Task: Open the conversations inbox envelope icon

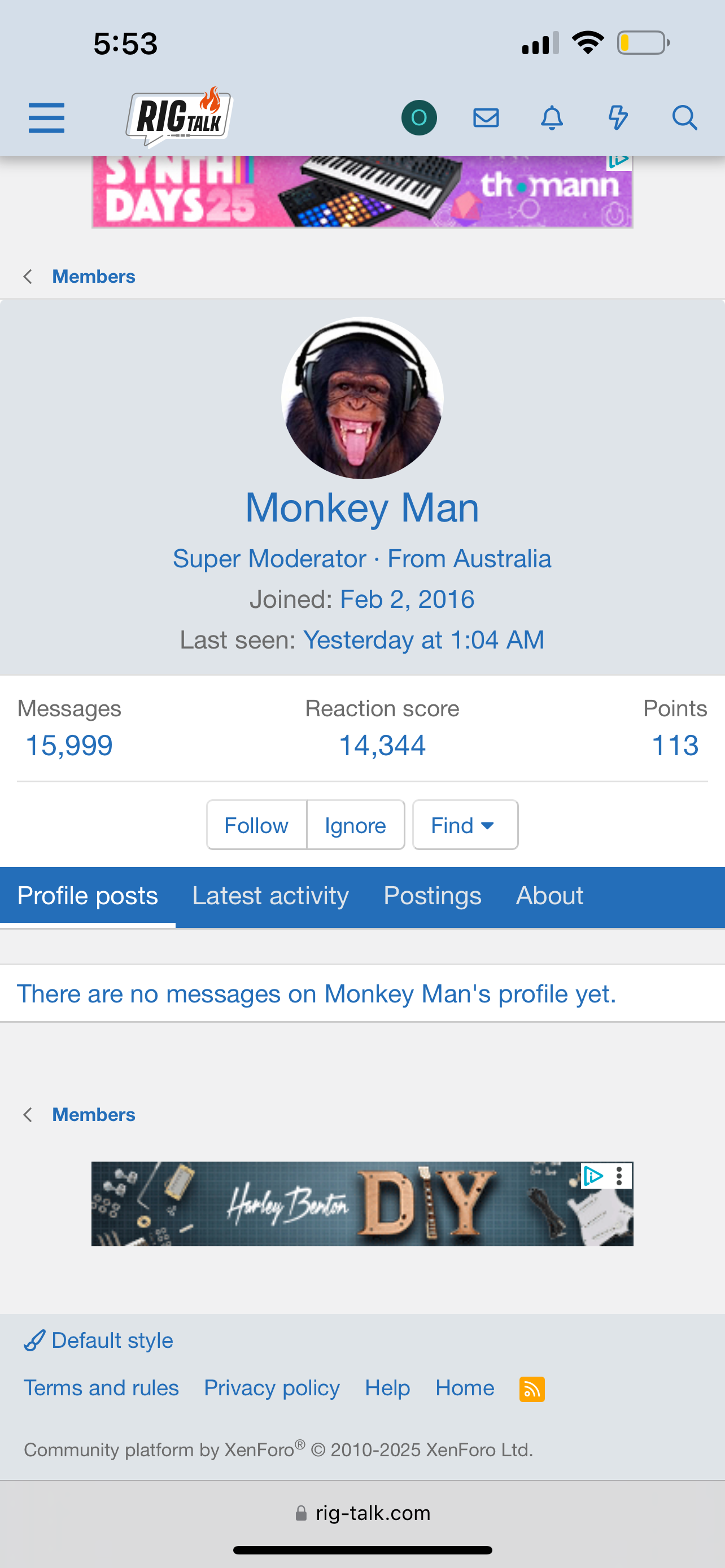Action: tap(486, 117)
